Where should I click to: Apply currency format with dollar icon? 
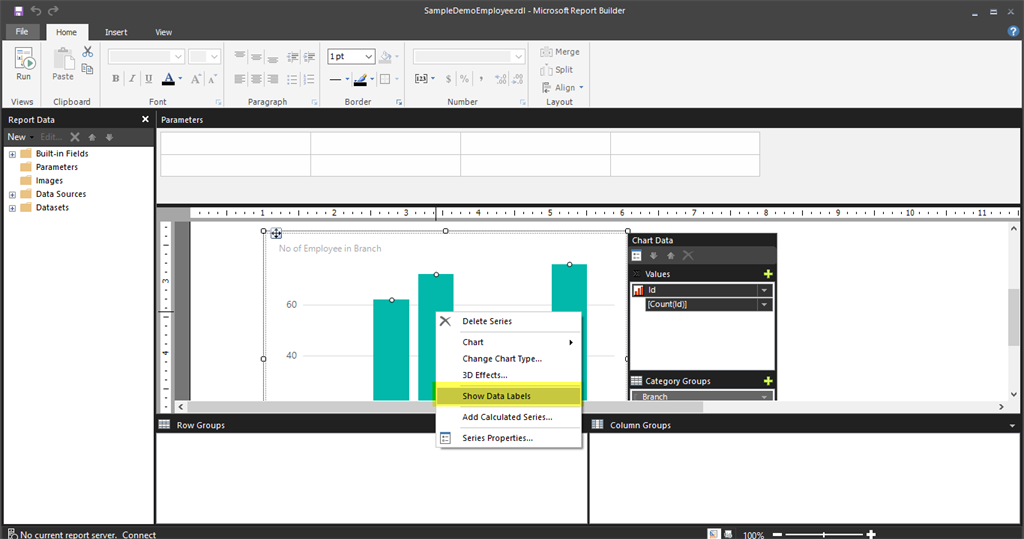tap(448, 79)
